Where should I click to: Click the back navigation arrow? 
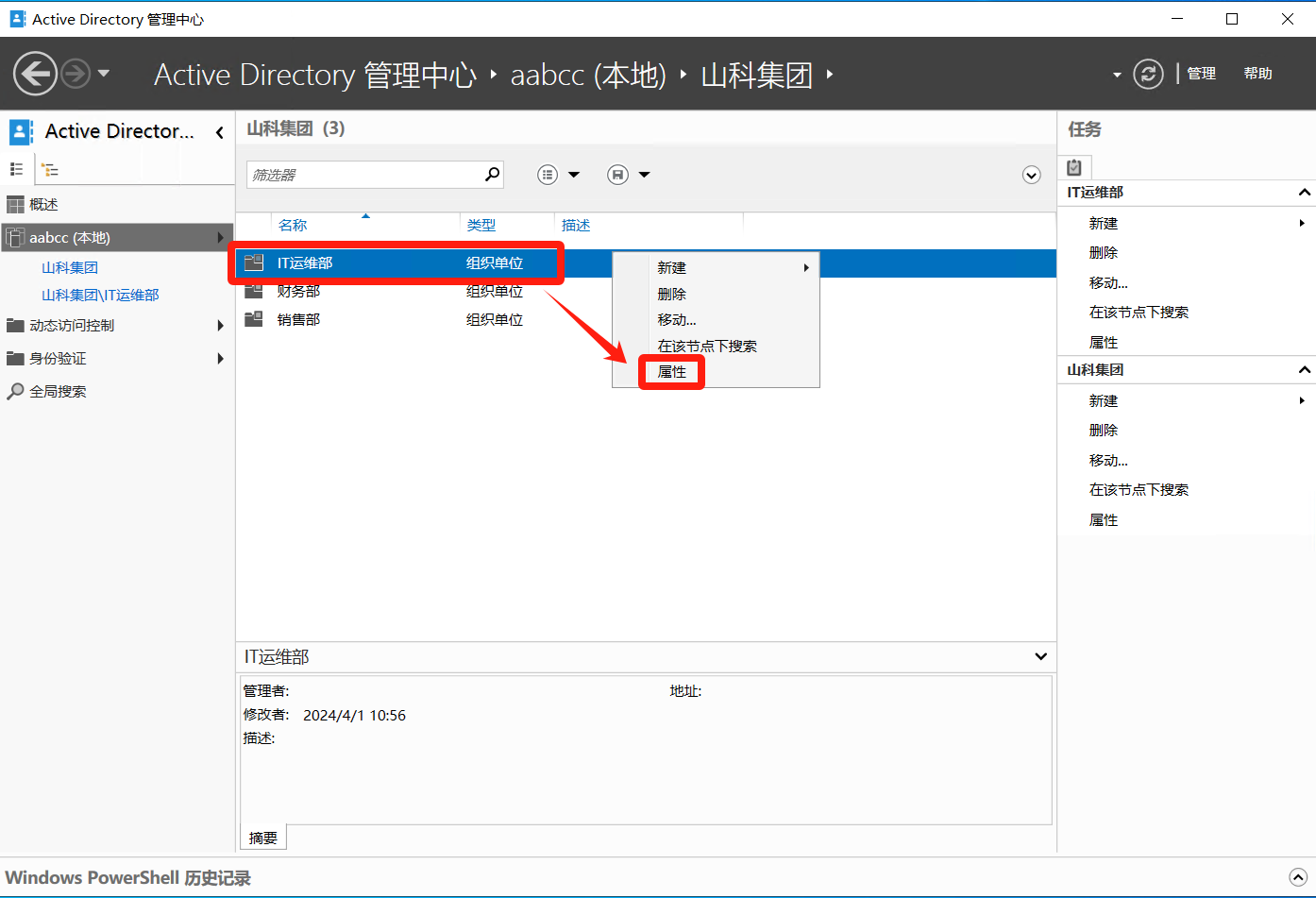point(35,74)
